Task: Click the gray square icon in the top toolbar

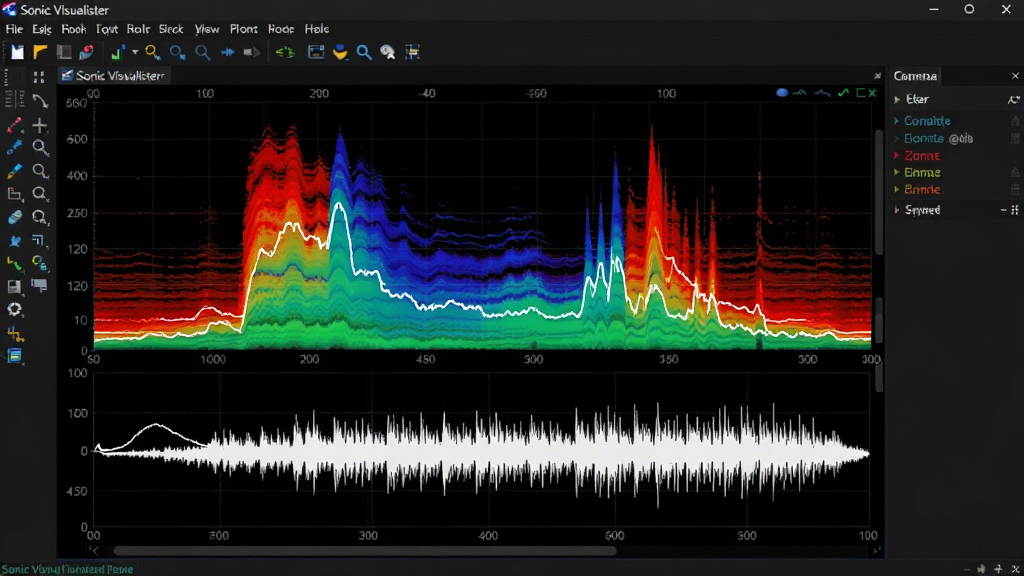Action: coord(63,52)
